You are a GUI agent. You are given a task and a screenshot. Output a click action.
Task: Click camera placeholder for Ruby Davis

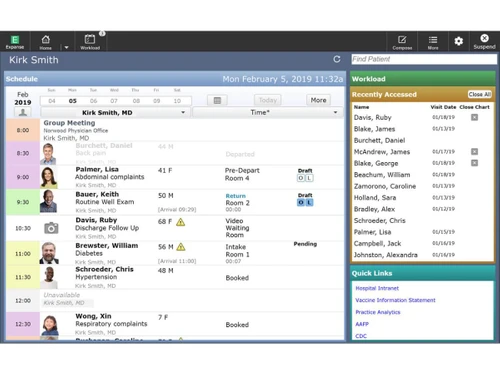click(x=51, y=228)
